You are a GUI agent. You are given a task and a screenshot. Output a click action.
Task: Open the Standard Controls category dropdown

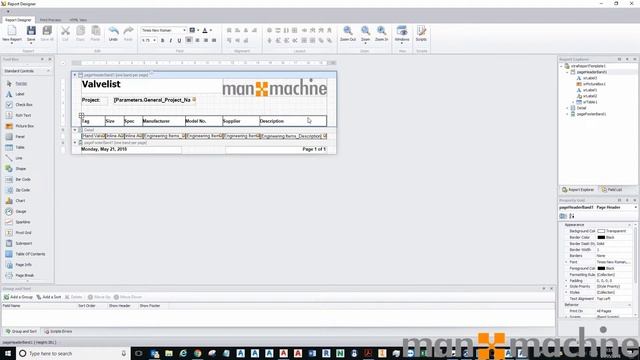48,71
